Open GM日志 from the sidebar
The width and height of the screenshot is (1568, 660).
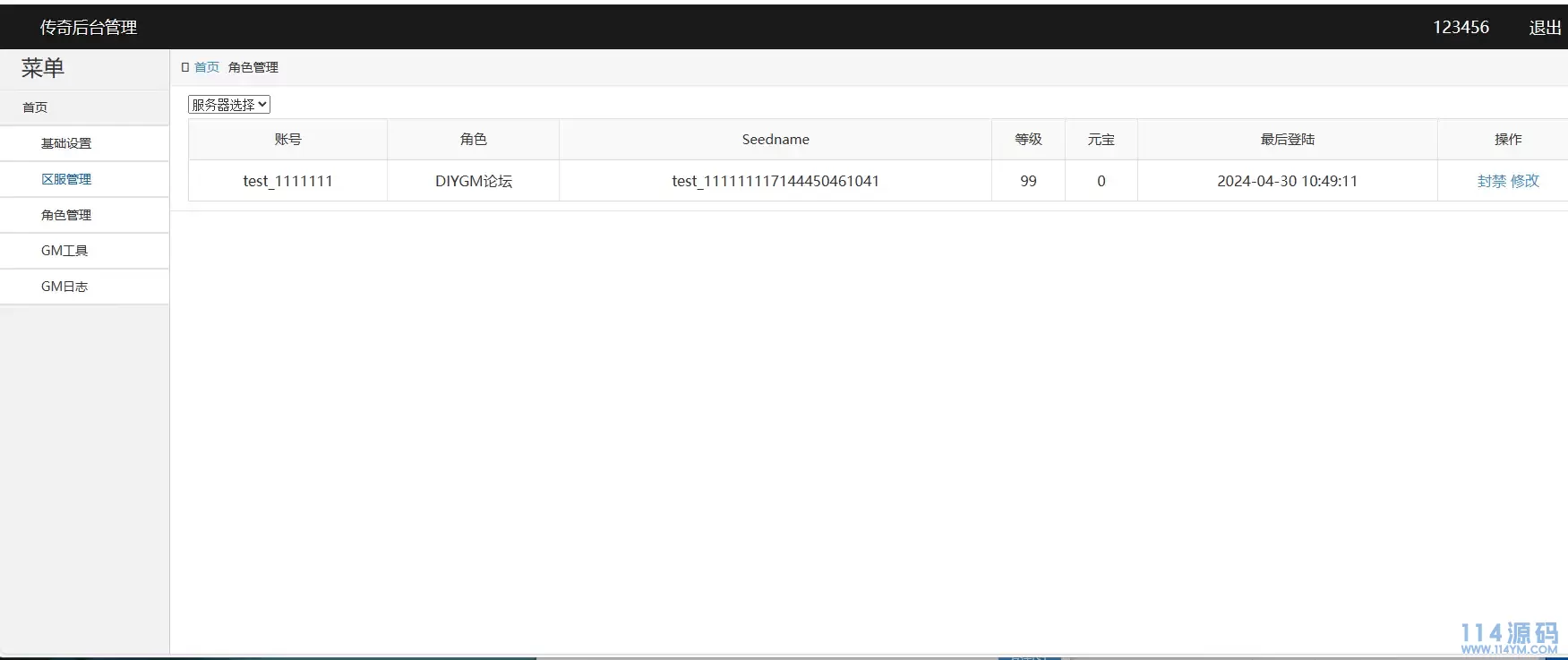point(64,287)
